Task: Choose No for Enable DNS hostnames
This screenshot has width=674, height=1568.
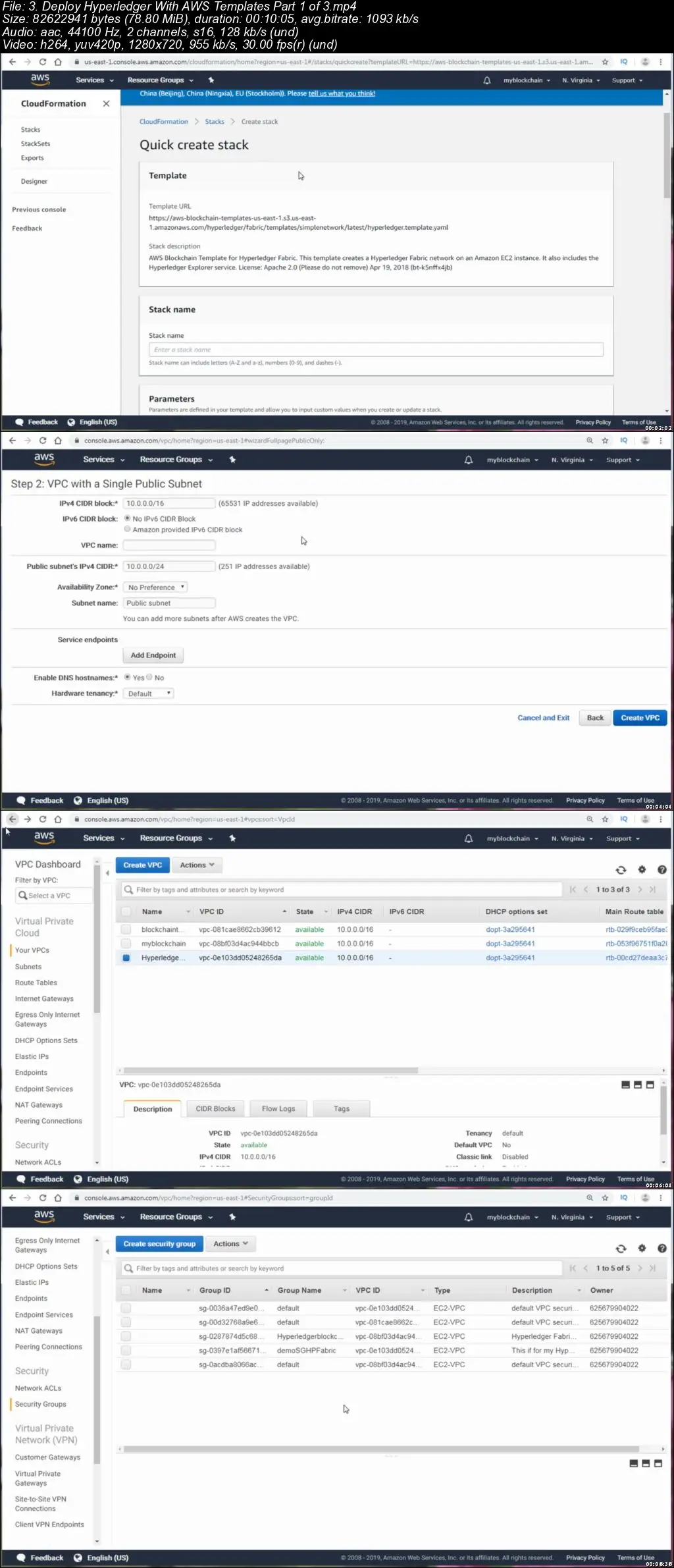Action: click(x=149, y=677)
